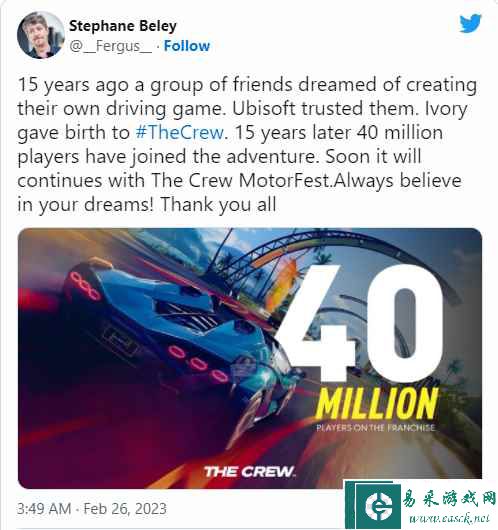Click the Feb 26, 2023 date
This screenshot has height=530, width=498.
click(125, 509)
